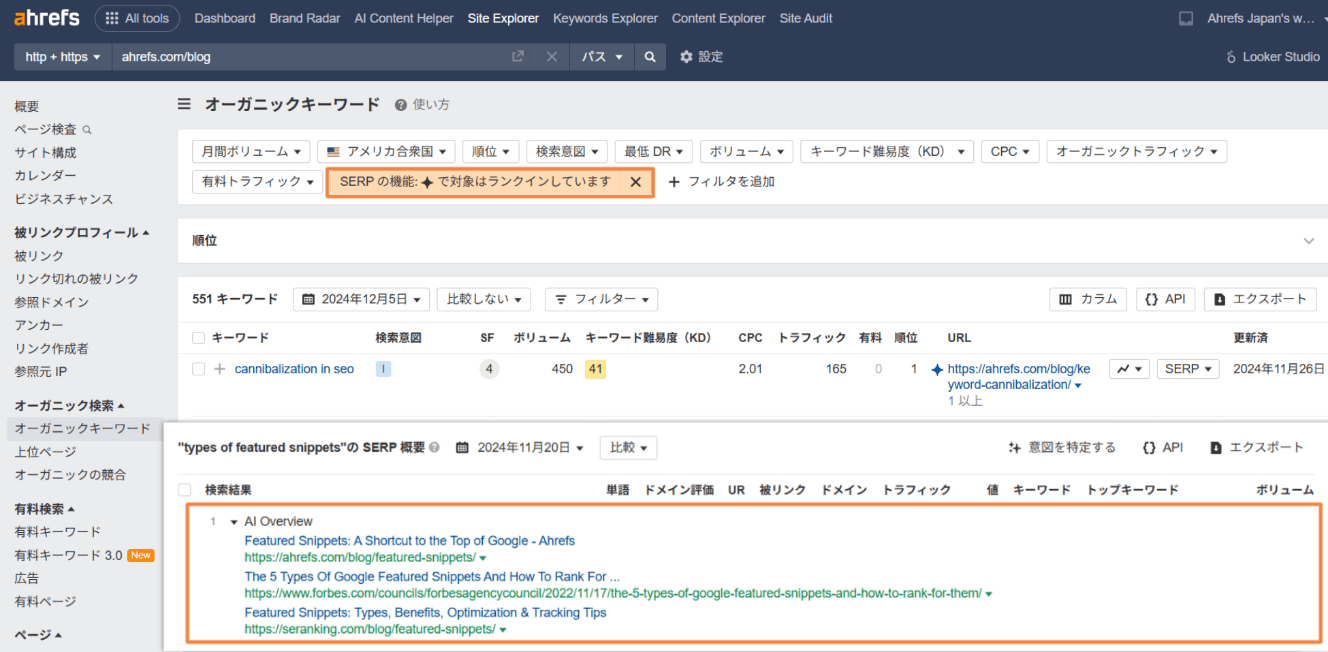Click the API icon above the keyword table
The width and height of the screenshot is (1328, 652).
click(x=1165, y=298)
